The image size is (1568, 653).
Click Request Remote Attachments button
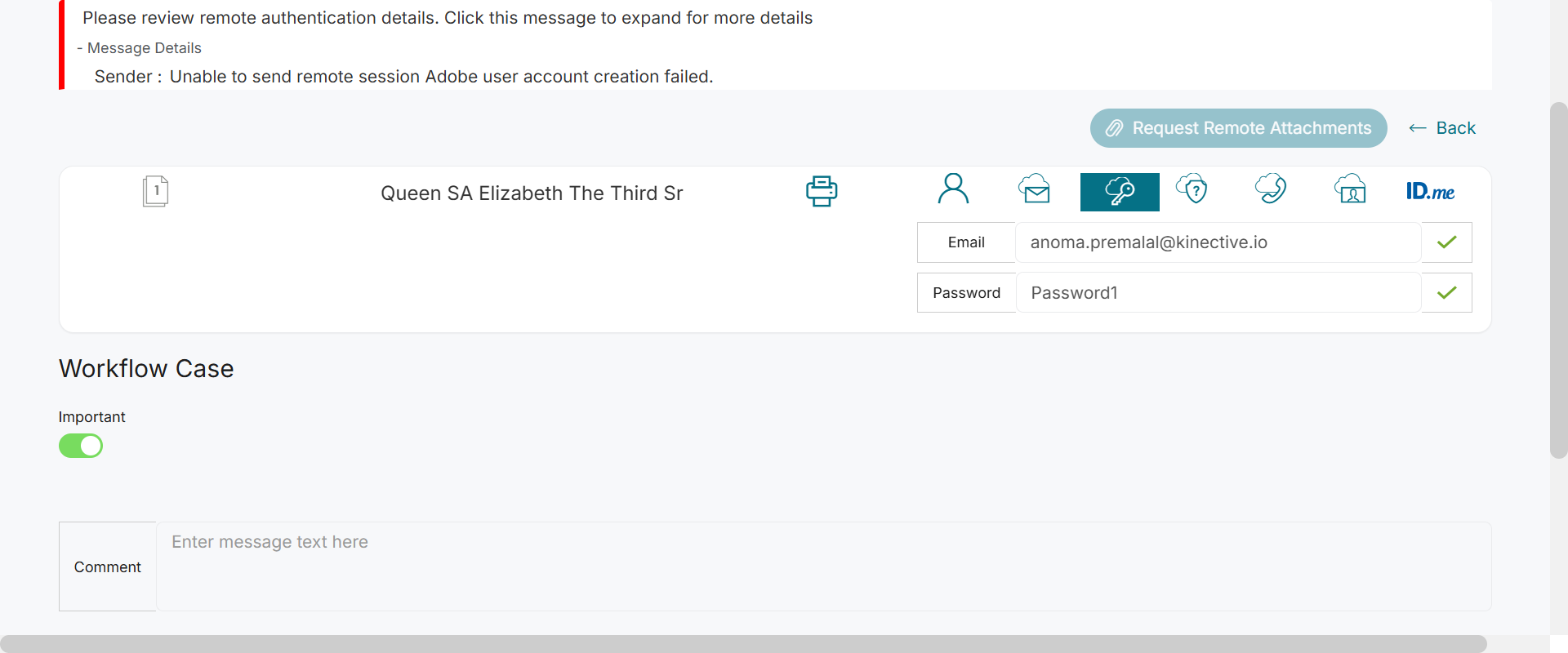tap(1238, 128)
